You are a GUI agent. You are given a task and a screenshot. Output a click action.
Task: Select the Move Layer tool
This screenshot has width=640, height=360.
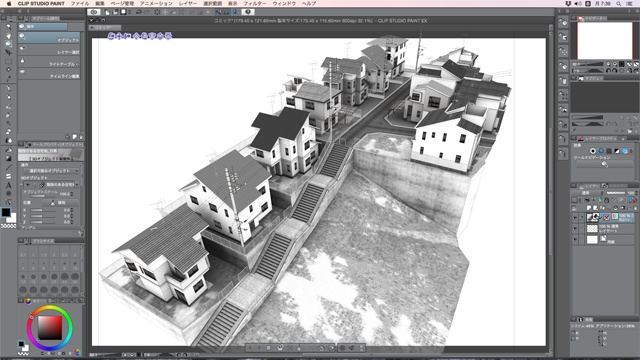pyautogui.click(x=8, y=53)
